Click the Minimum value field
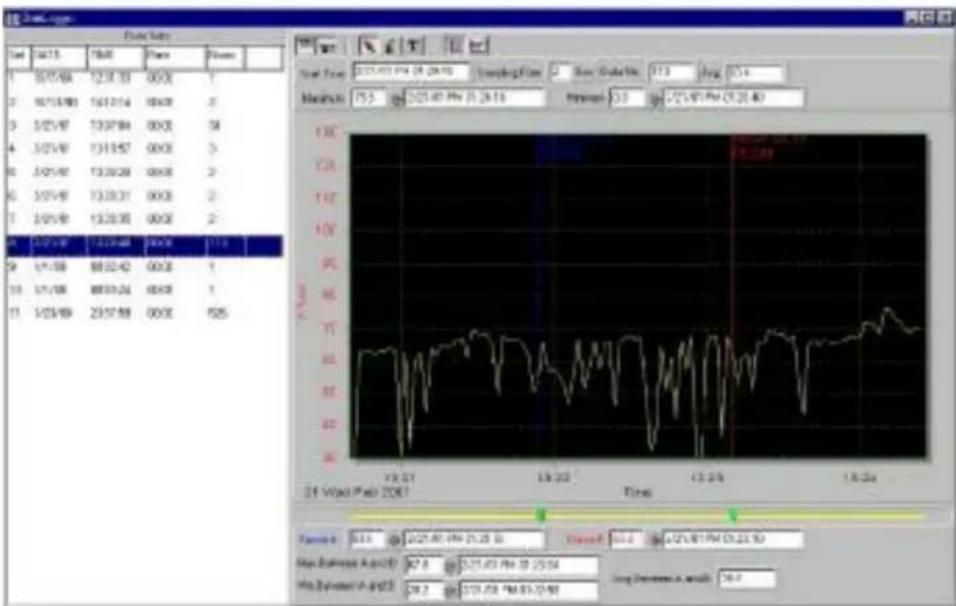This screenshot has width=956, height=606. click(x=627, y=98)
